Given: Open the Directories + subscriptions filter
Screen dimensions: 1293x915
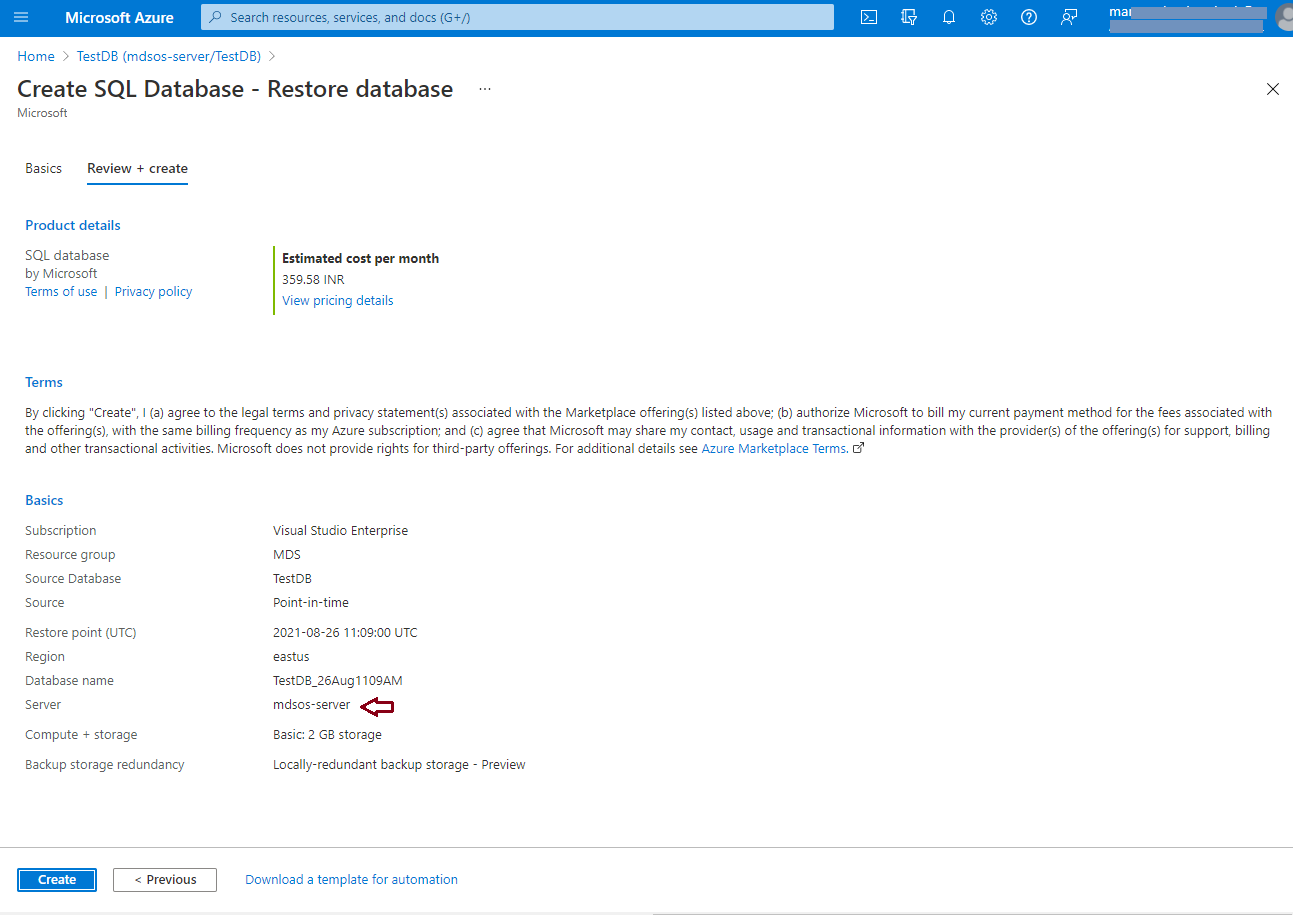Looking at the screenshot, I should [909, 17].
